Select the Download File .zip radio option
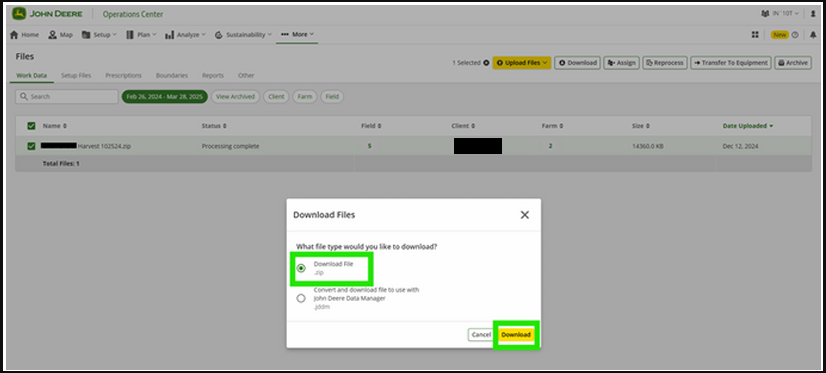This screenshot has height=373, width=826. pos(301,268)
